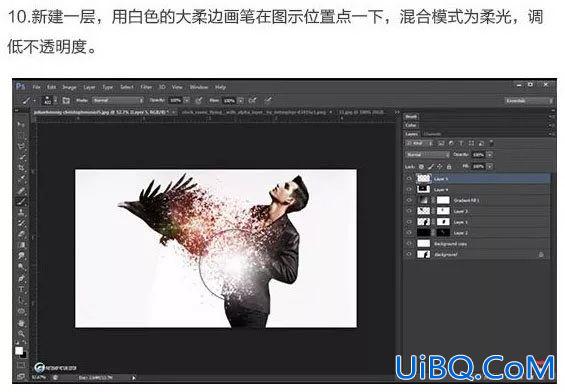The width and height of the screenshot is (565, 392).
Task: Click the background color swatch
Action: pyautogui.click(x=23, y=355)
